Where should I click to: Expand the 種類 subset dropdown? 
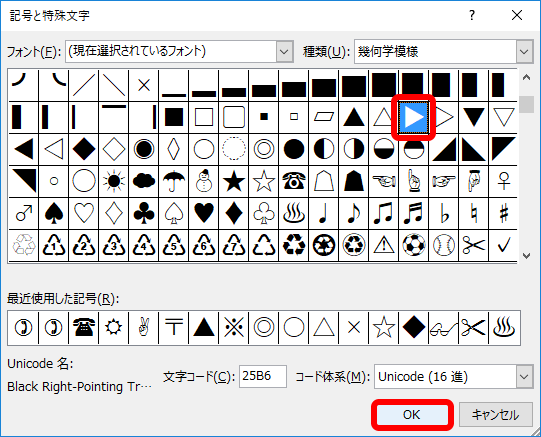(524, 52)
